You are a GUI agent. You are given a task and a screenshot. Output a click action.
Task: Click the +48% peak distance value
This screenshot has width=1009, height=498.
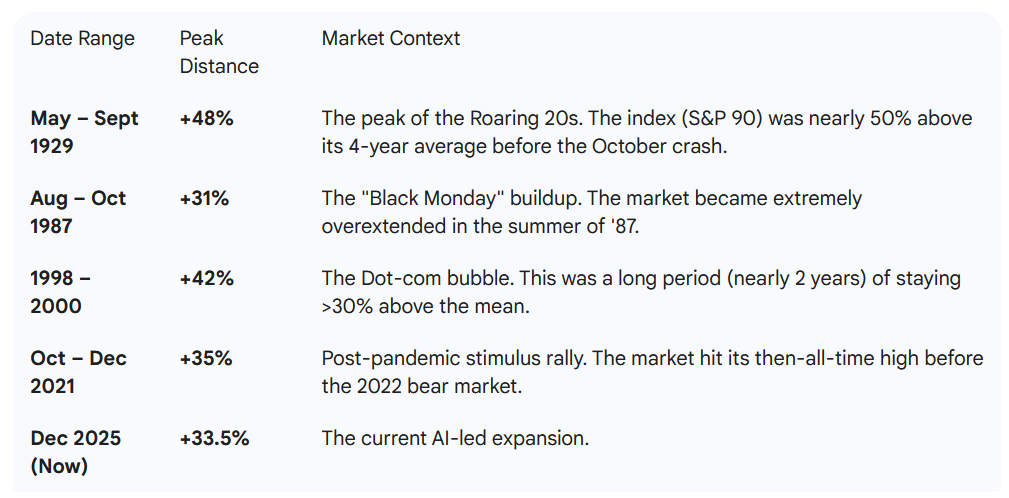click(206, 119)
